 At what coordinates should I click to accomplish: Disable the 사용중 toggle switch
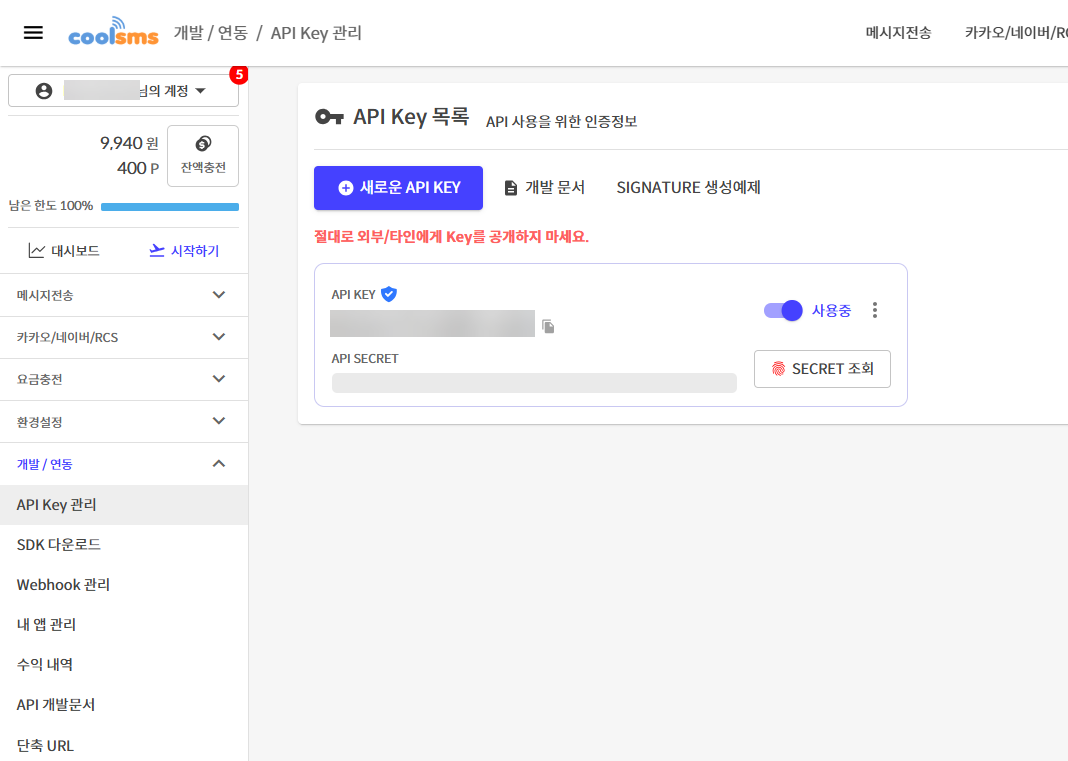pyautogui.click(x=781, y=310)
